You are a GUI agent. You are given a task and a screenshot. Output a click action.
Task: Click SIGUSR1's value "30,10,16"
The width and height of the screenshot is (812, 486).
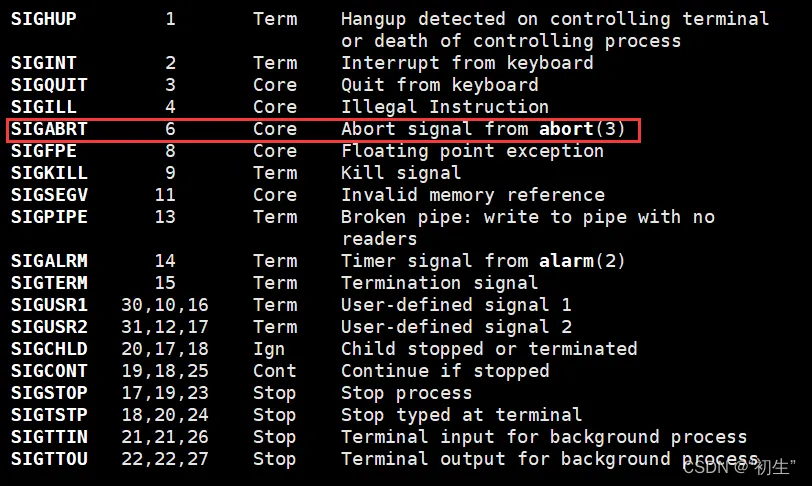tap(164, 305)
